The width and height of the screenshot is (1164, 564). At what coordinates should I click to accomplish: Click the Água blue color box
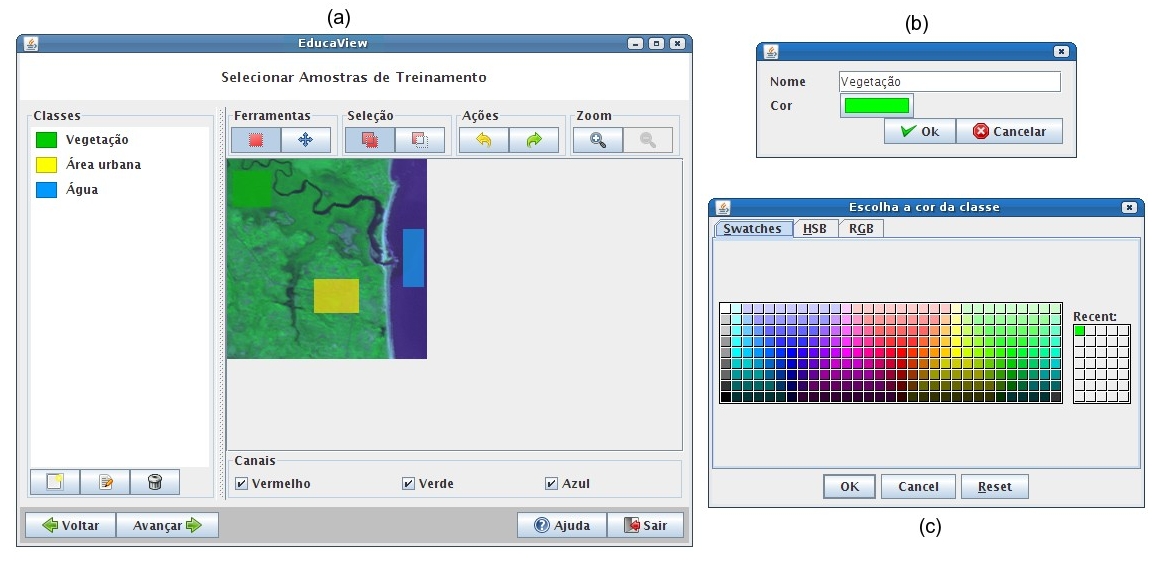tap(46, 190)
